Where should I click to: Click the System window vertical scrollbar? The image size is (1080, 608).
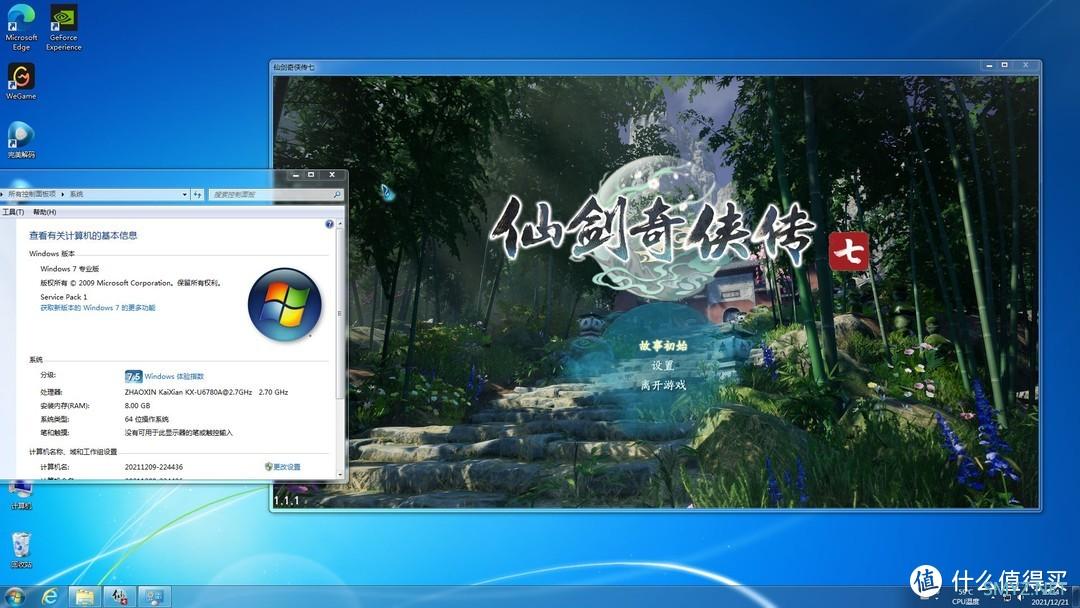[x=340, y=348]
